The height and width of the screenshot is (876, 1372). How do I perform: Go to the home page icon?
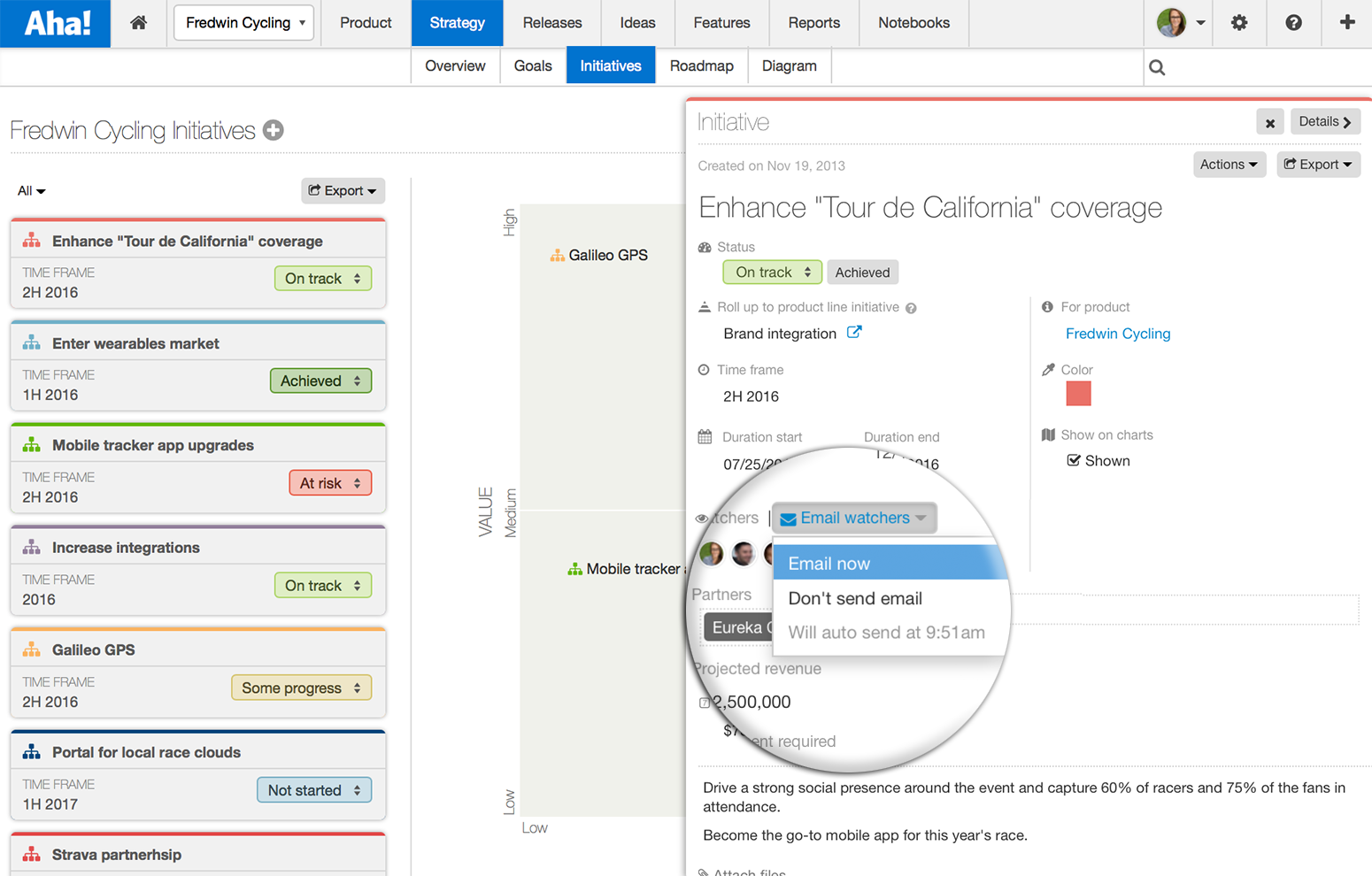[x=138, y=23]
